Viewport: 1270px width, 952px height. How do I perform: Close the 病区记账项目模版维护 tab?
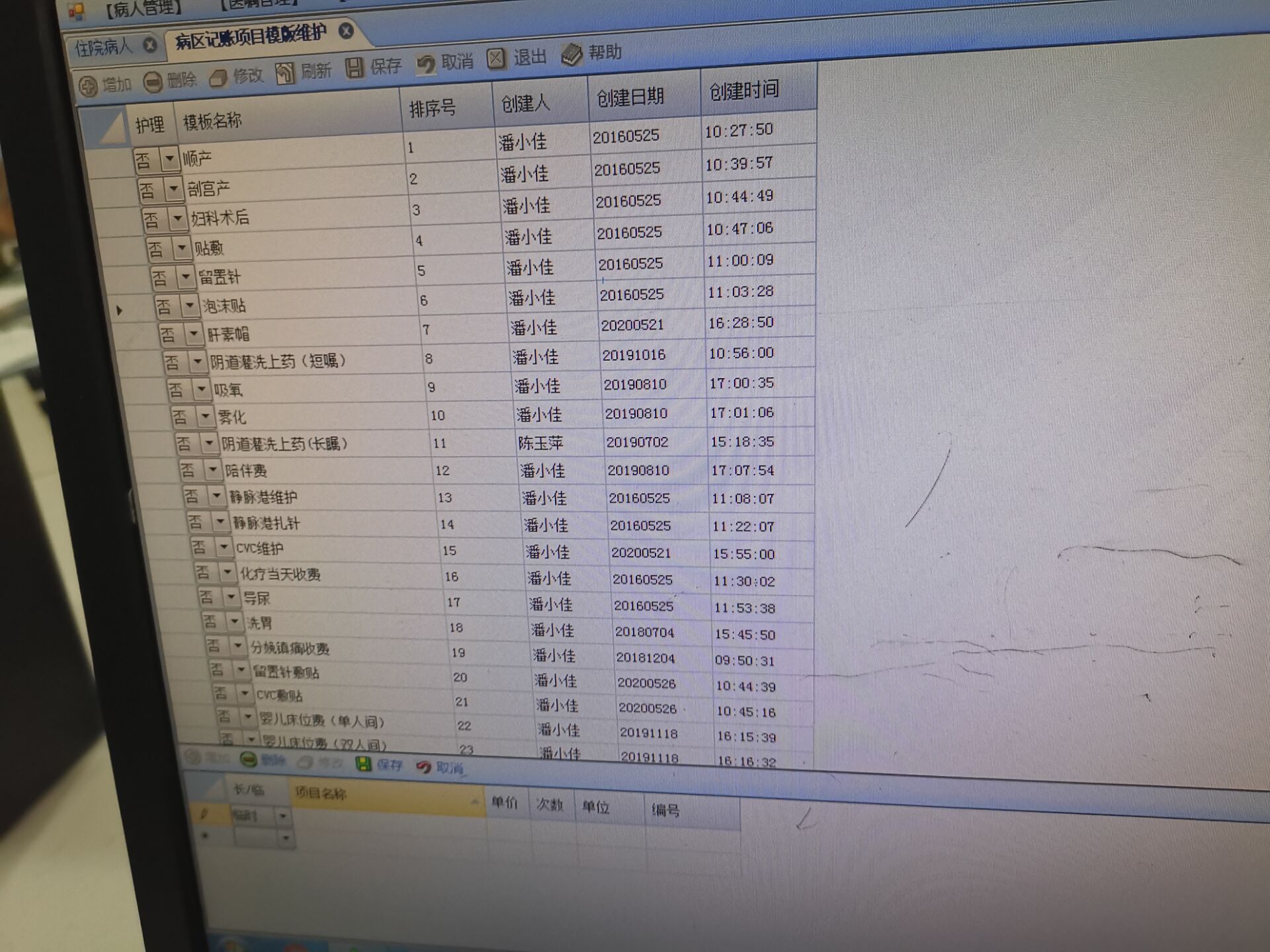[346, 31]
